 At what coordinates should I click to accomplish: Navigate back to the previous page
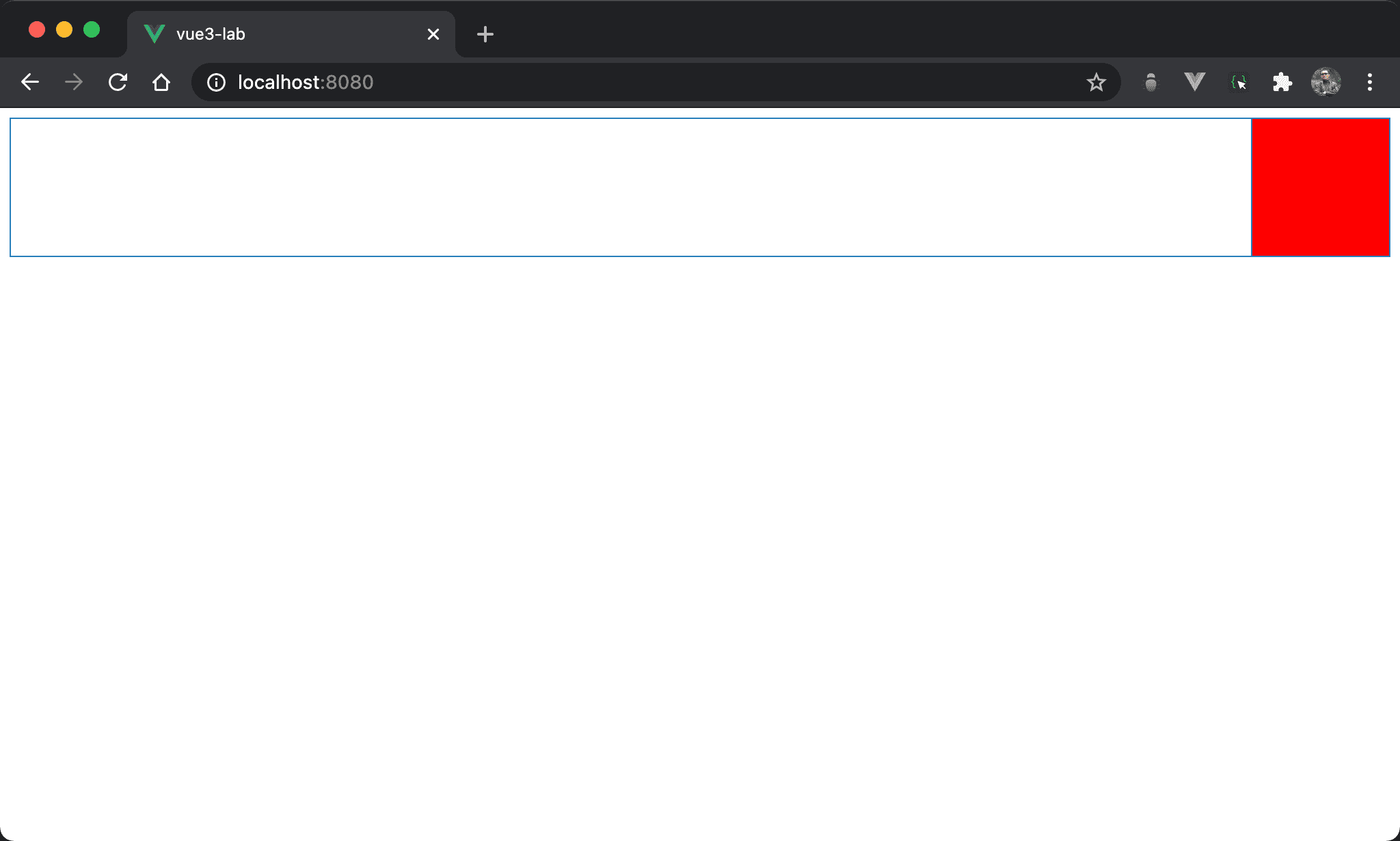pos(30,83)
